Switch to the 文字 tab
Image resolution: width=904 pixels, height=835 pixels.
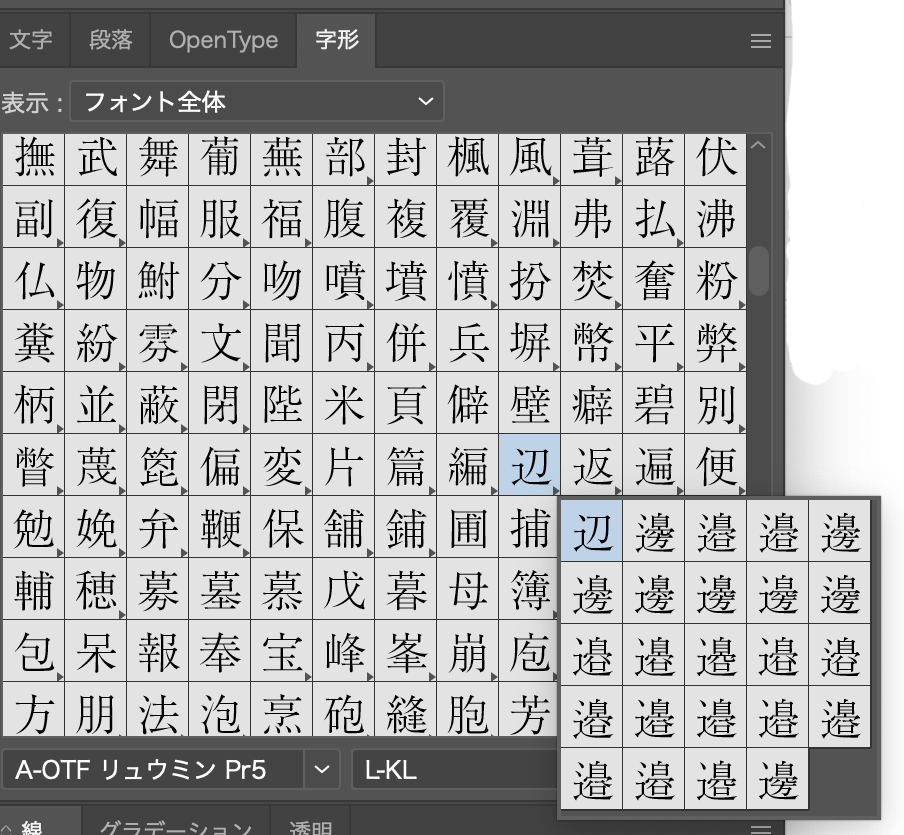pyautogui.click(x=31, y=40)
